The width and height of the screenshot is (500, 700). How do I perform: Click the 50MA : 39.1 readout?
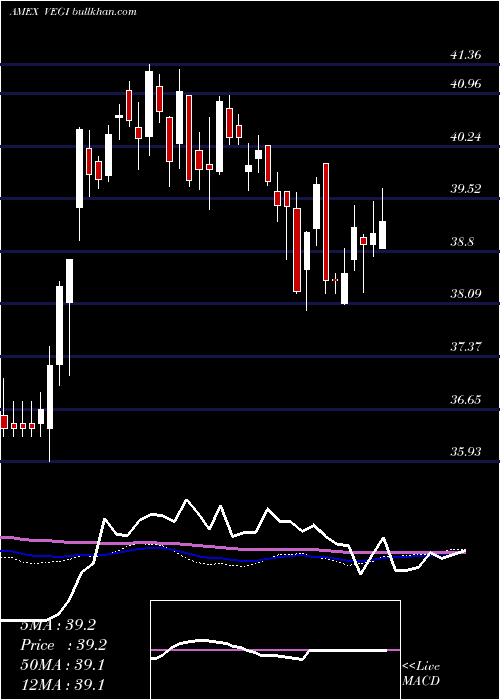(62, 665)
